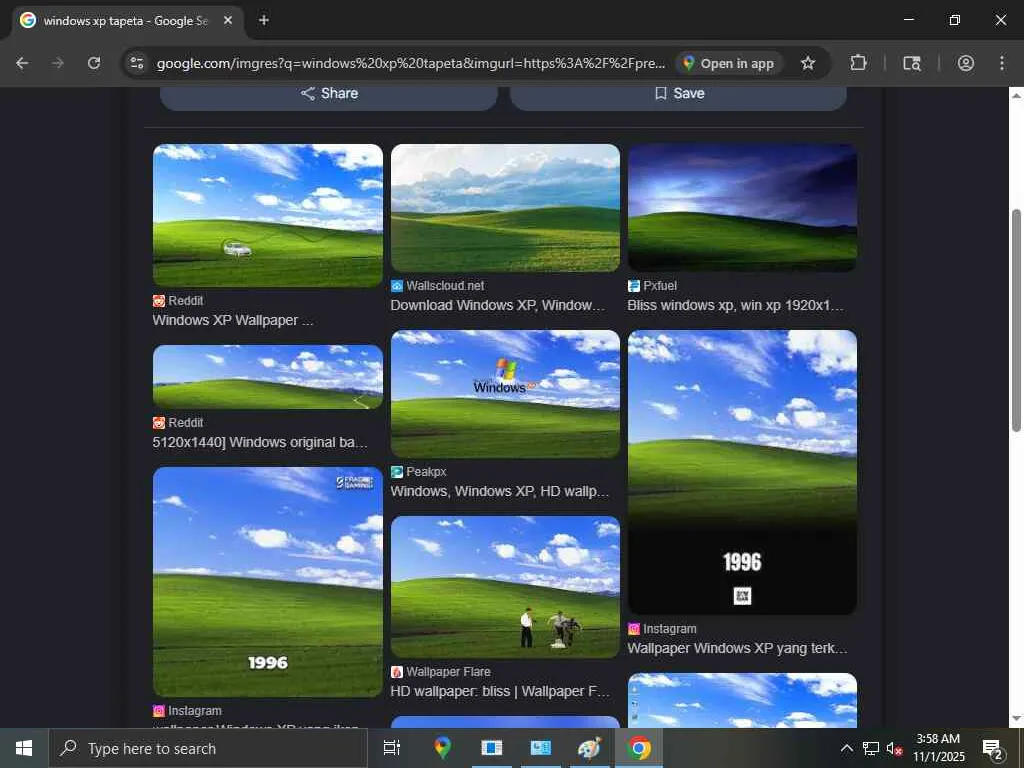Click the scrollbar up arrow
Viewport: 1024px width, 768px height.
pos(1016,95)
